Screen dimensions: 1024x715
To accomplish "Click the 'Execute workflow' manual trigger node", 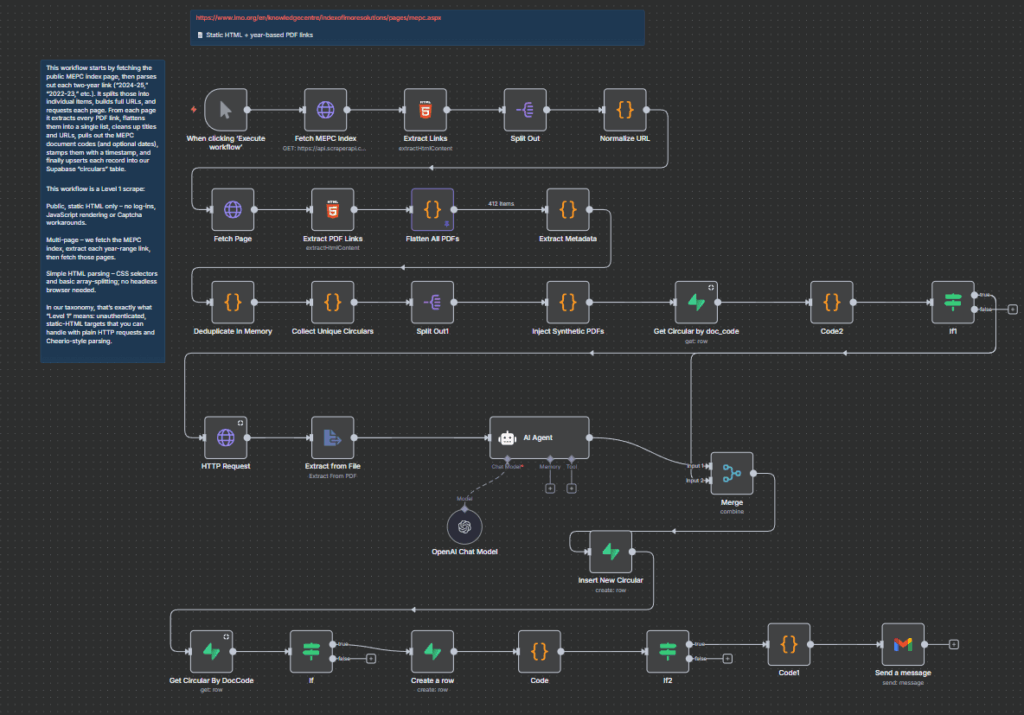I will pos(225,109).
